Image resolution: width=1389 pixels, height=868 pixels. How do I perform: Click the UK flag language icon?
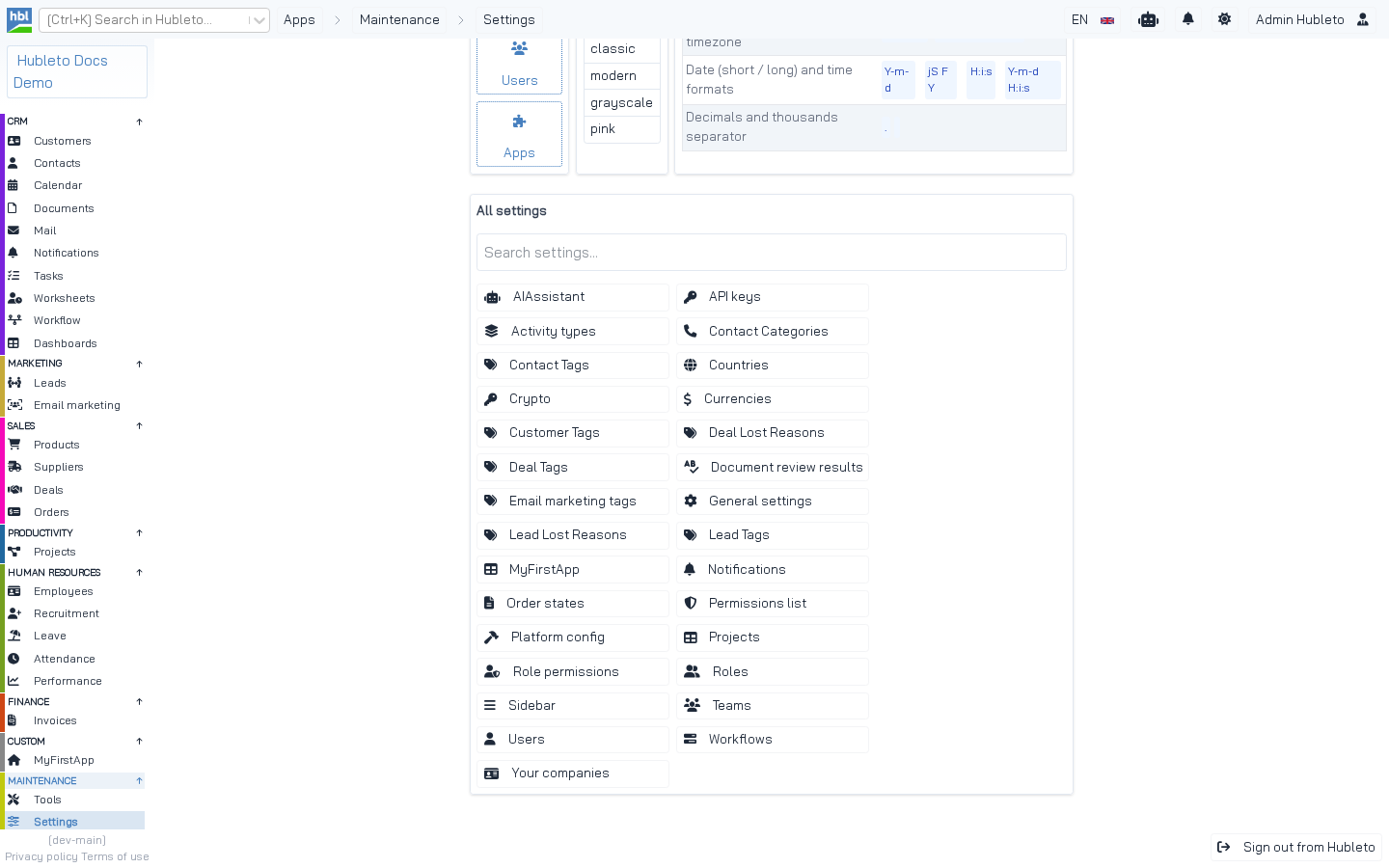1107,20
